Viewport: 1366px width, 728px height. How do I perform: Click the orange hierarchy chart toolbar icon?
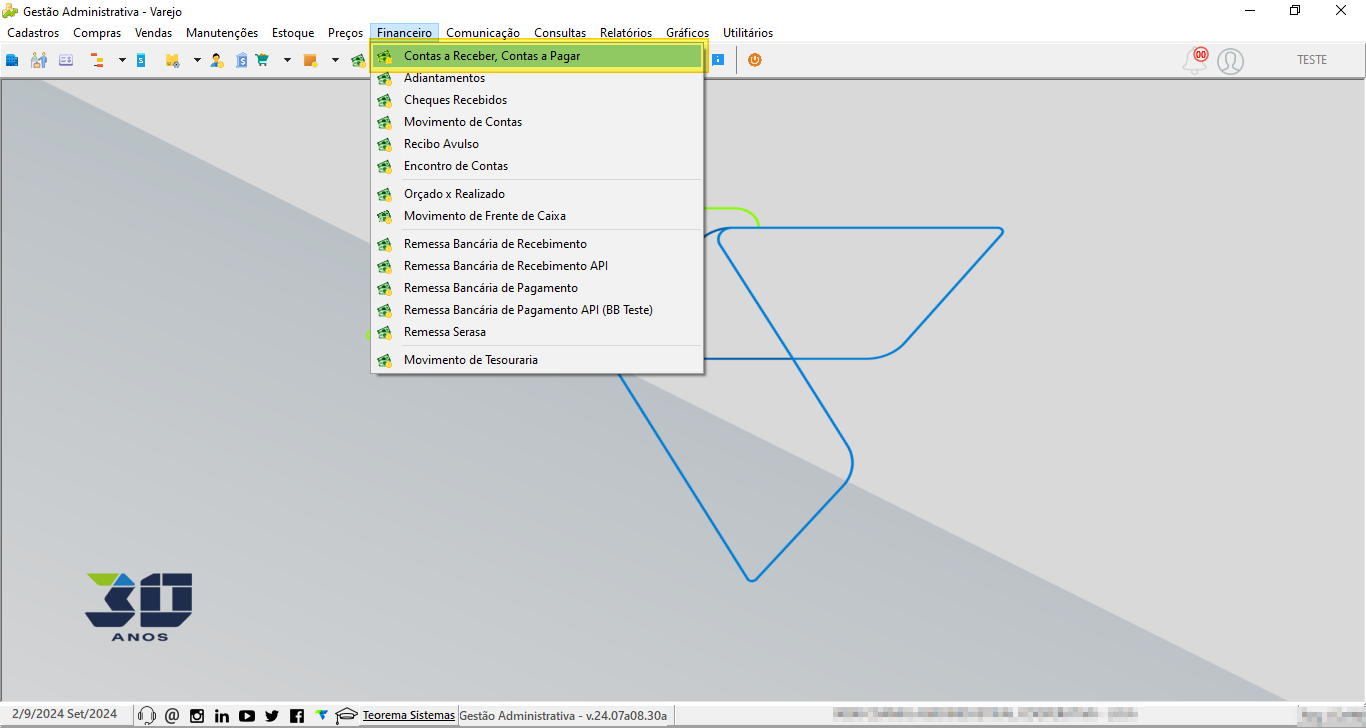98,60
